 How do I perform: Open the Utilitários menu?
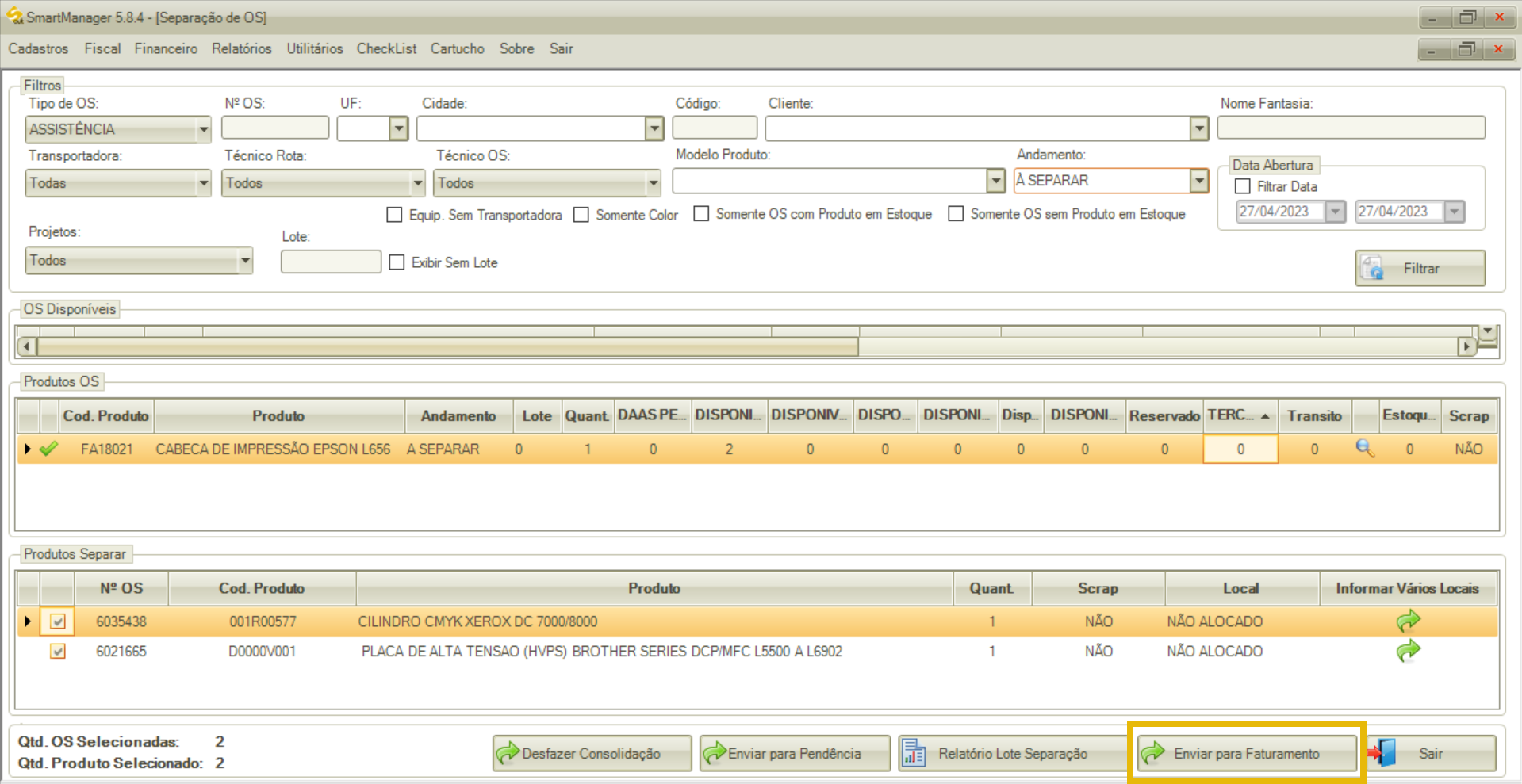pyautogui.click(x=315, y=48)
